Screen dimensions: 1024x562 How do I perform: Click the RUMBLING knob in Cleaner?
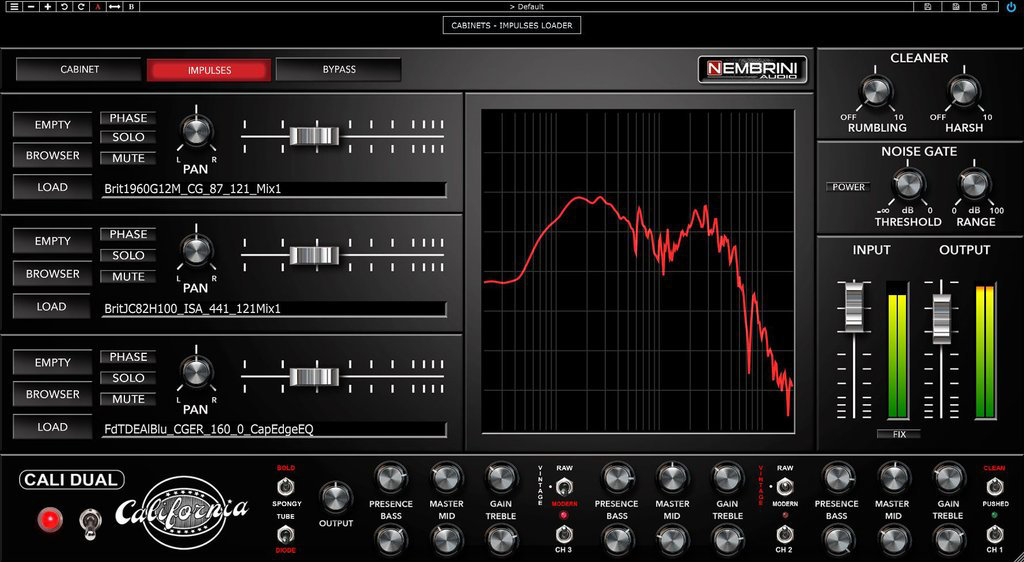coord(876,92)
